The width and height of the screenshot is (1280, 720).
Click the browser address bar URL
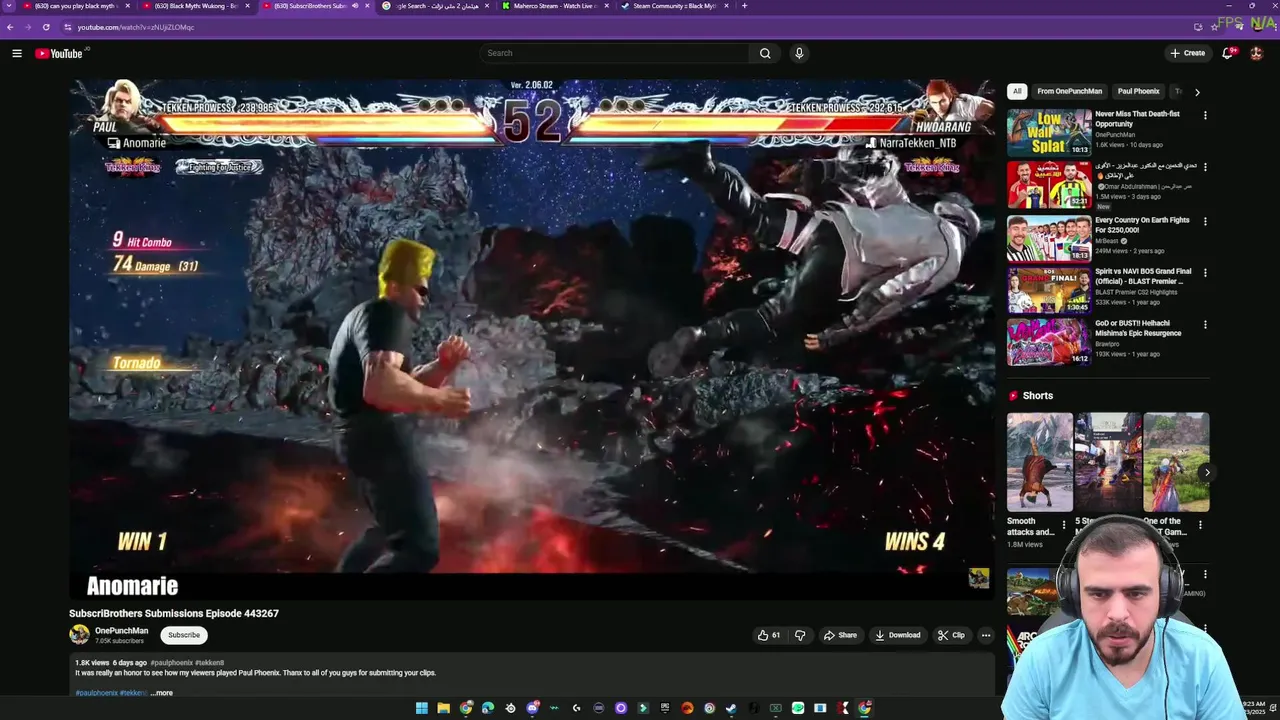point(136,27)
